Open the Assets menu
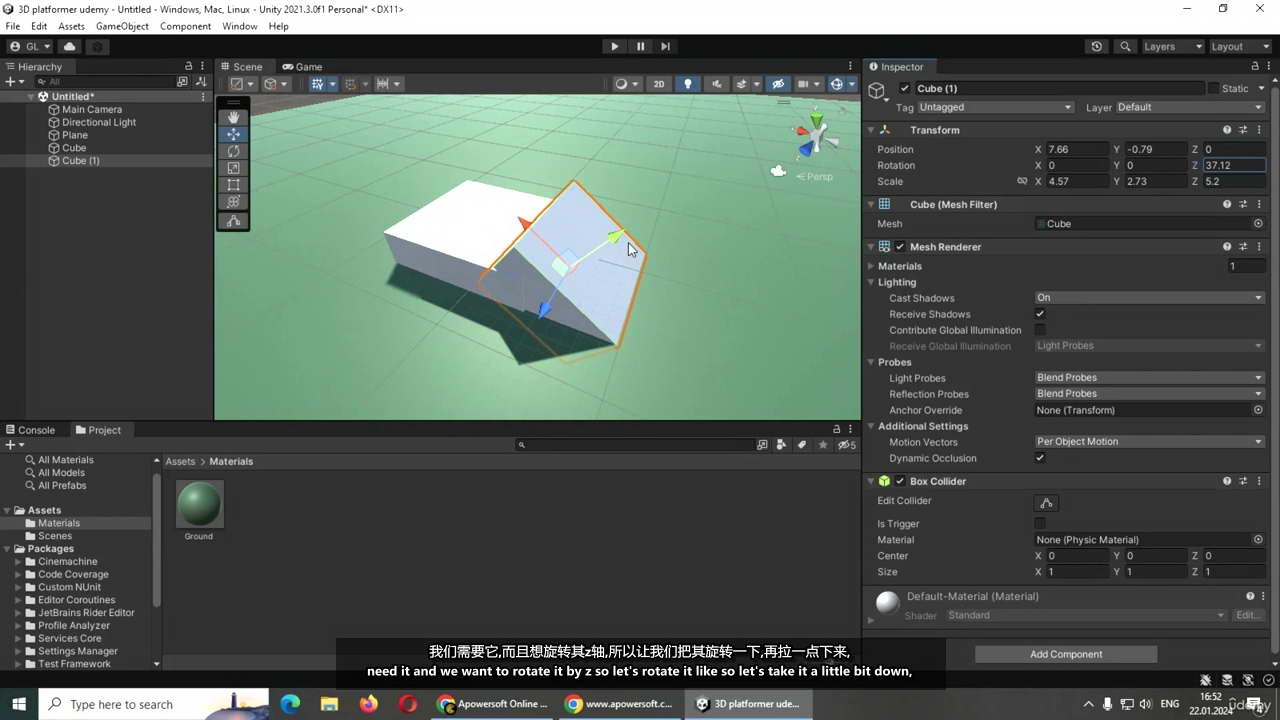1280x720 pixels. point(71,26)
